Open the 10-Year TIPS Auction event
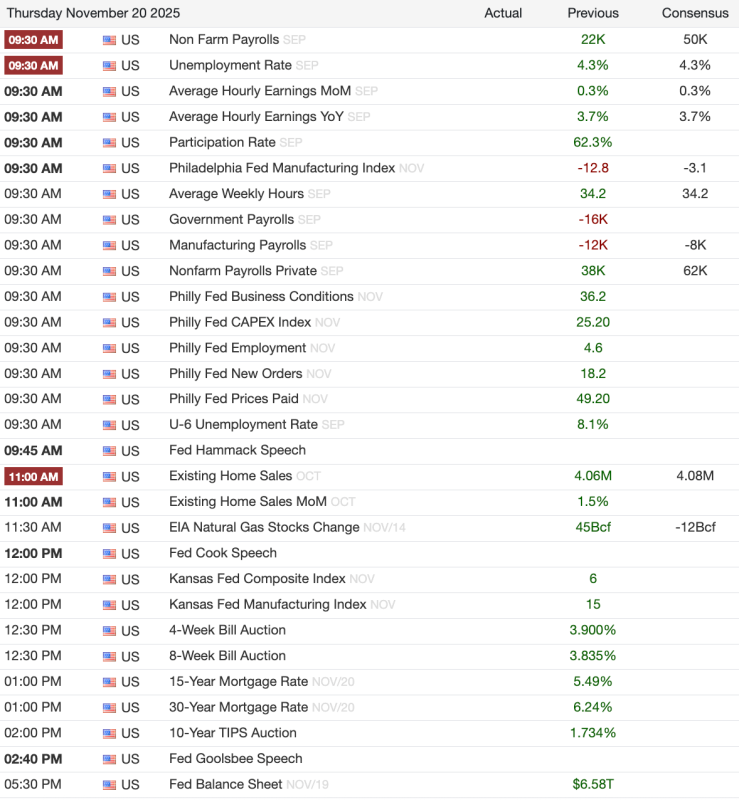 coord(233,733)
